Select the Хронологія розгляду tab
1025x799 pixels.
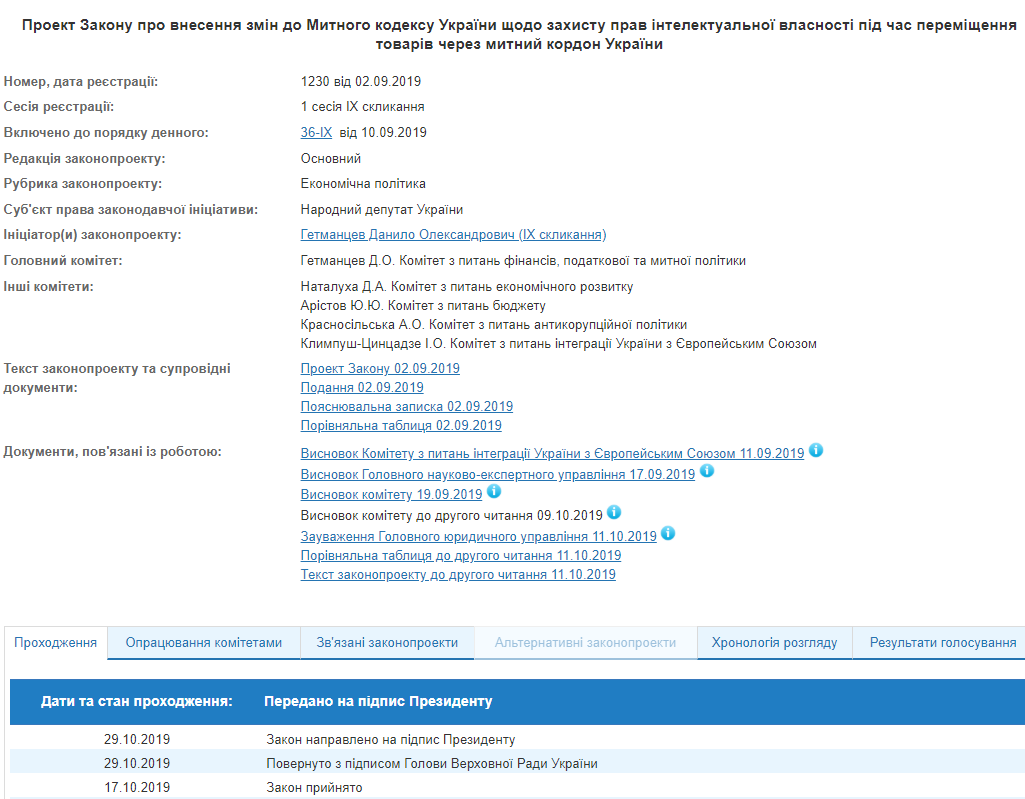[774, 643]
